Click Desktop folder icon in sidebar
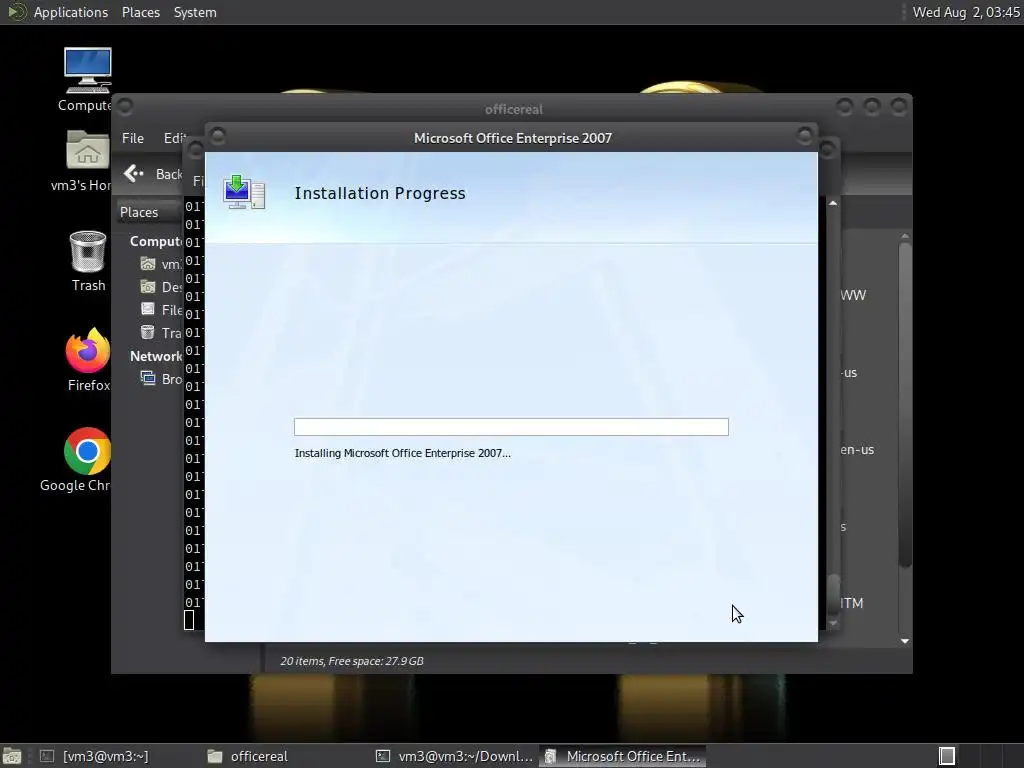The width and height of the screenshot is (1024, 768). click(148, 287)
